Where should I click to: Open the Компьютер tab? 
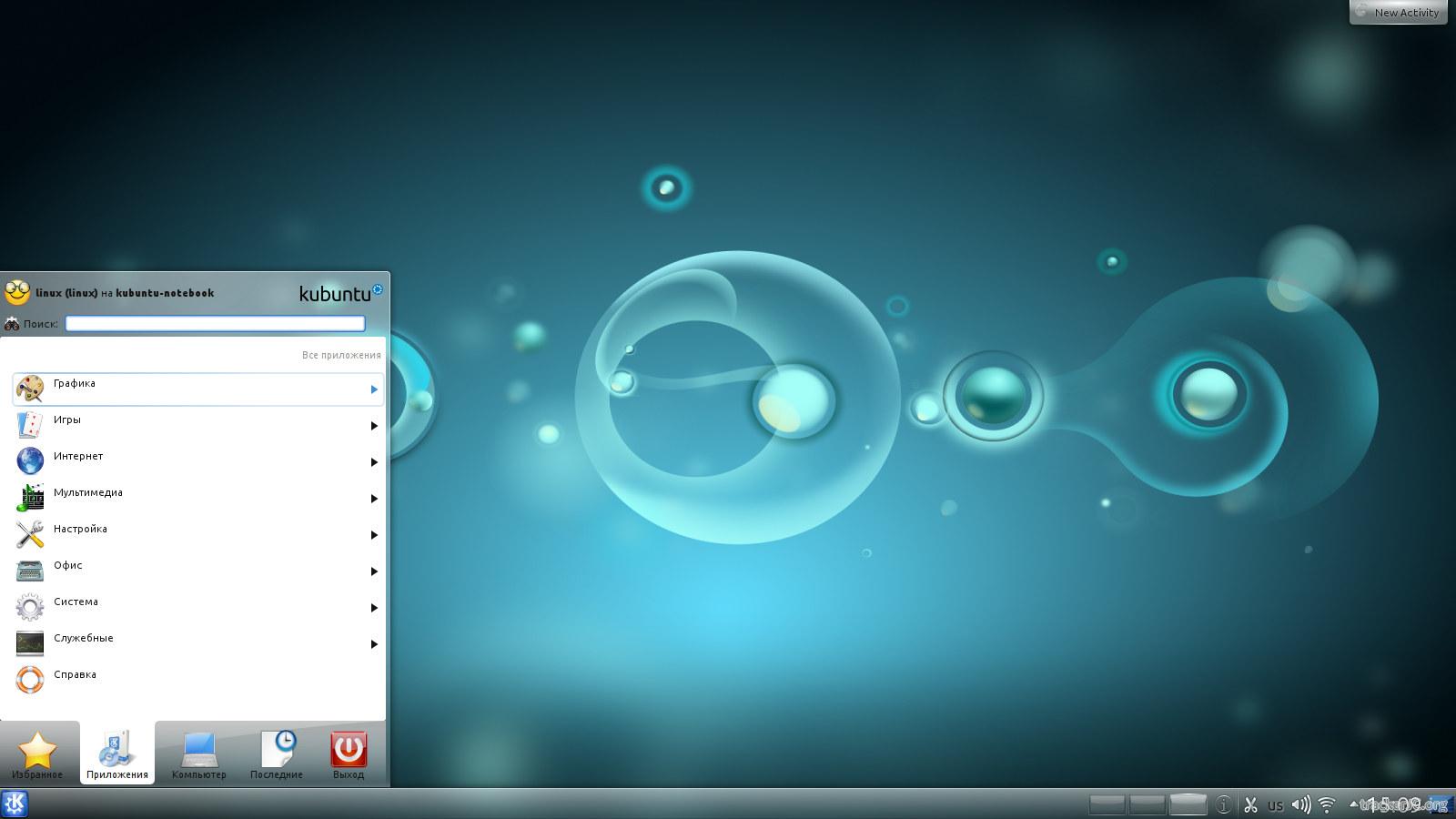point(198,754)
